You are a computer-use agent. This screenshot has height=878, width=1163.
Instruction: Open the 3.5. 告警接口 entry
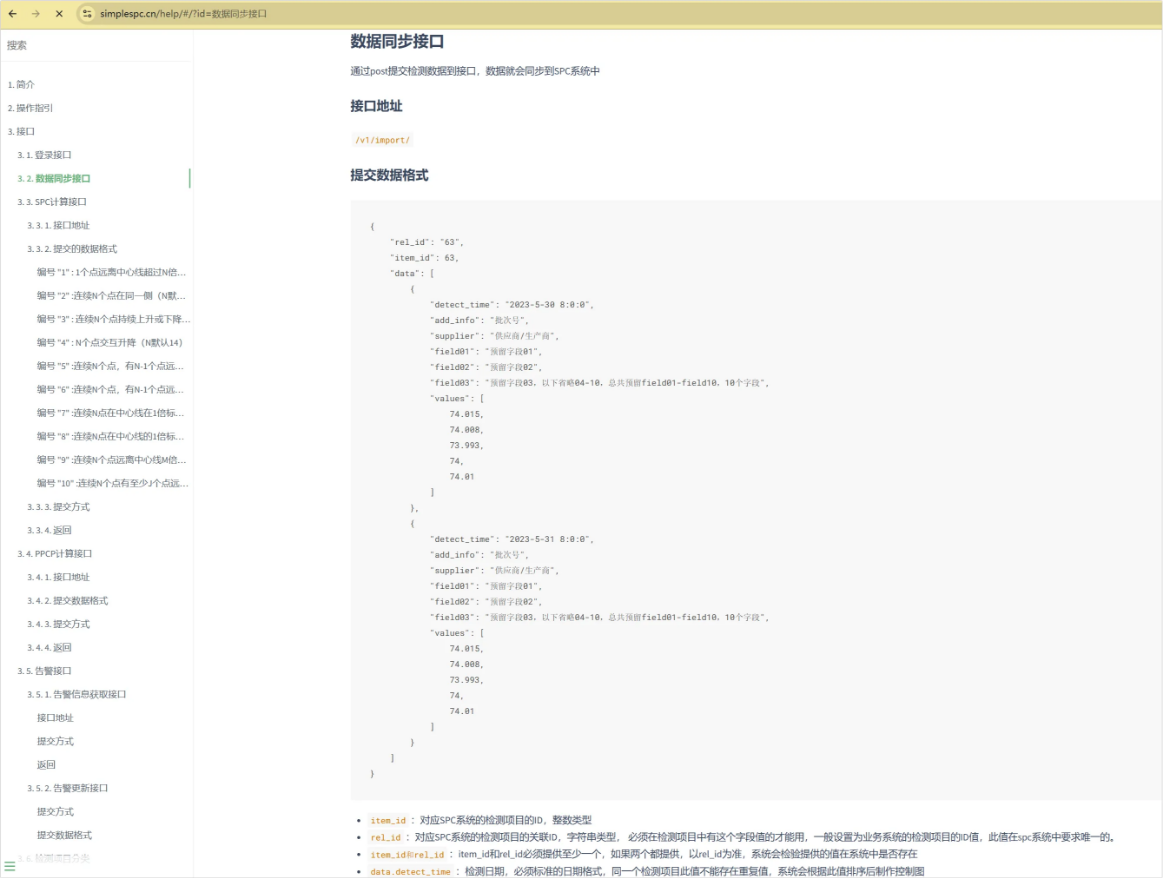[44, 671]
